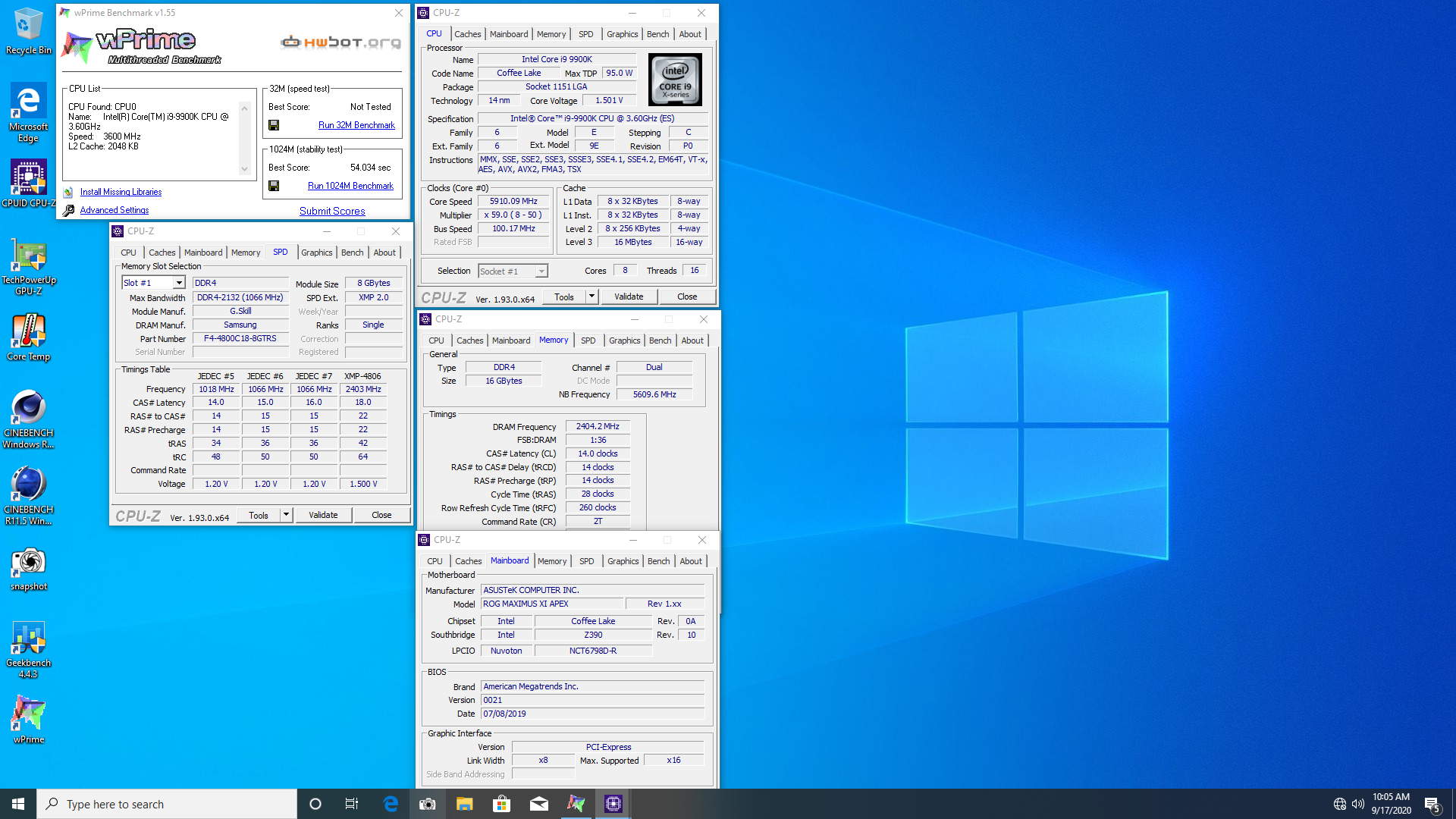Select CINEBENCH R11.5 desktop icon

28,496
